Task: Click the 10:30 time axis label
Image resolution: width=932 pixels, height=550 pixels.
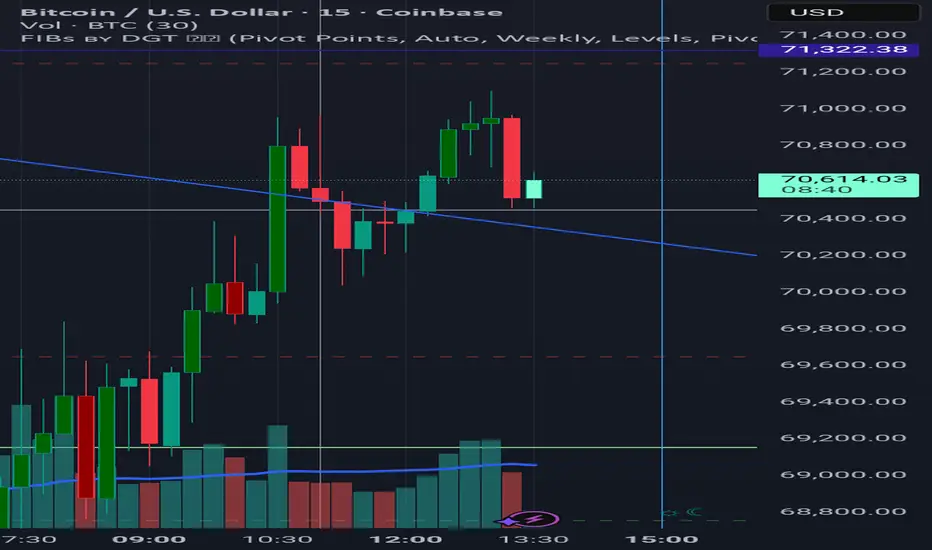Action: click(x=278, y=539)
